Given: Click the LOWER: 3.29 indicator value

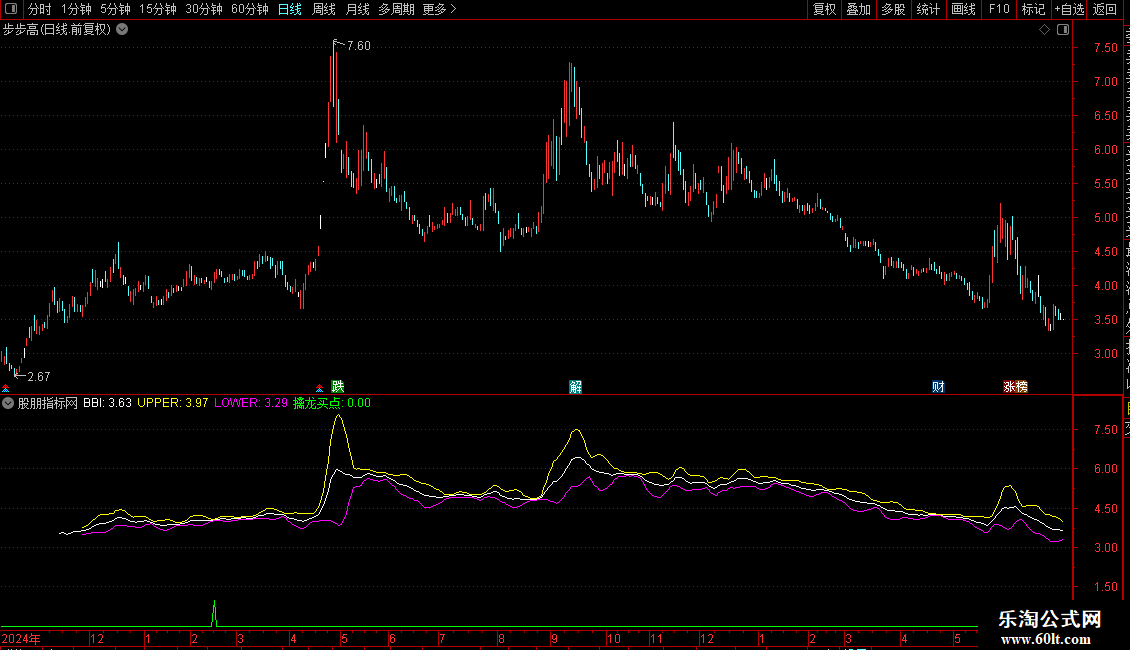Looking at the screenshot, I should [251, 403].
